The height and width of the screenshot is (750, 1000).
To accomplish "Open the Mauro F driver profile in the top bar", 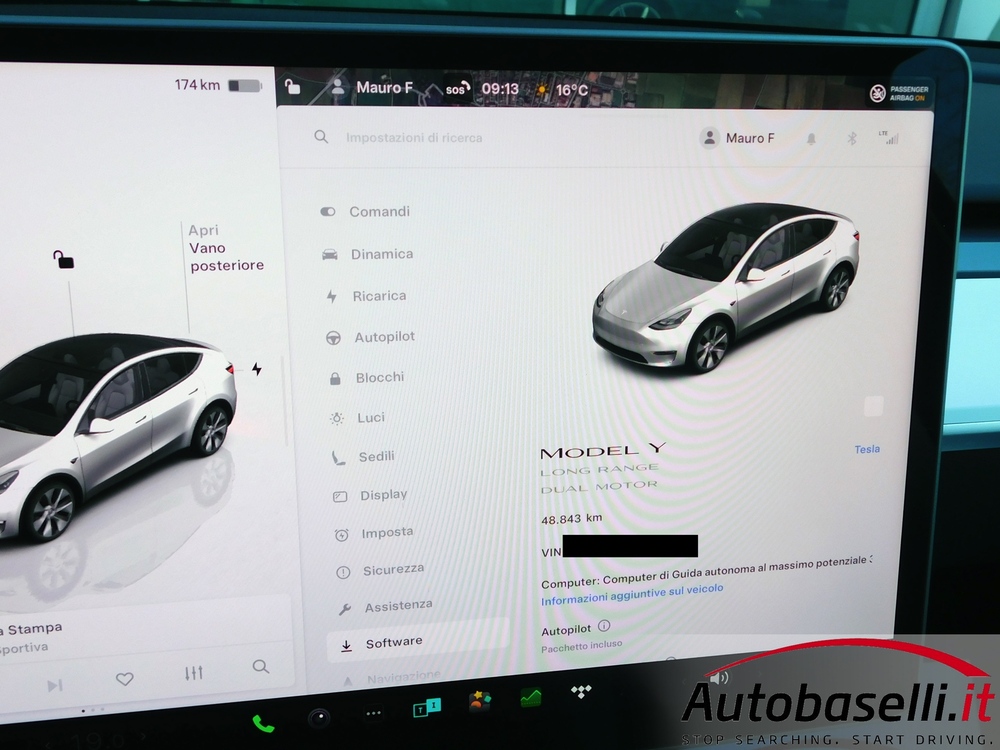I will point(372,87).
